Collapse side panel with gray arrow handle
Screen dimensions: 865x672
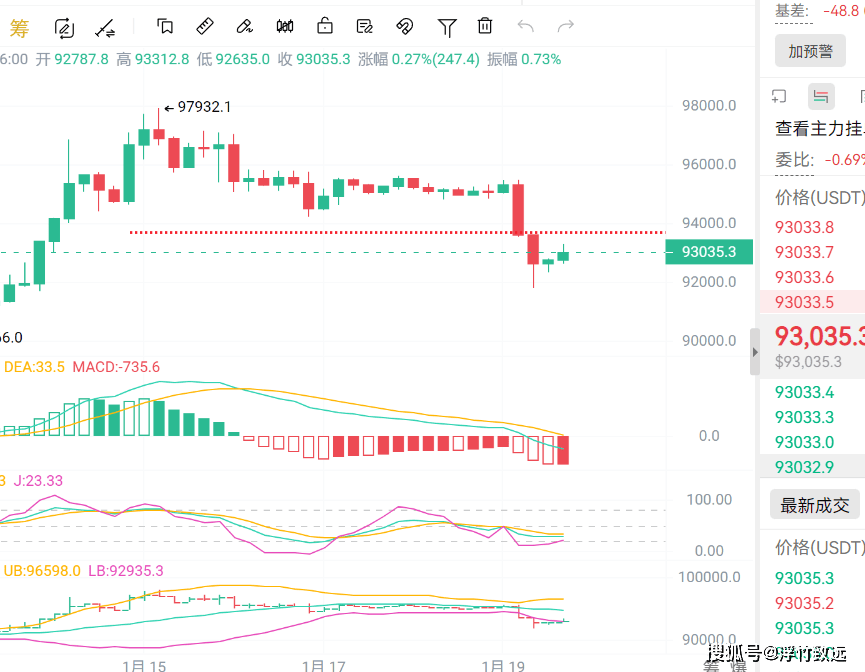(754, 351)
